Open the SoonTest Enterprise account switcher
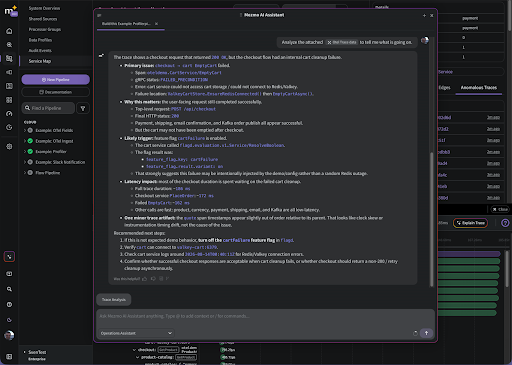Screen dimensions: 512x365 pyautogui.click(x=37, y=355)
